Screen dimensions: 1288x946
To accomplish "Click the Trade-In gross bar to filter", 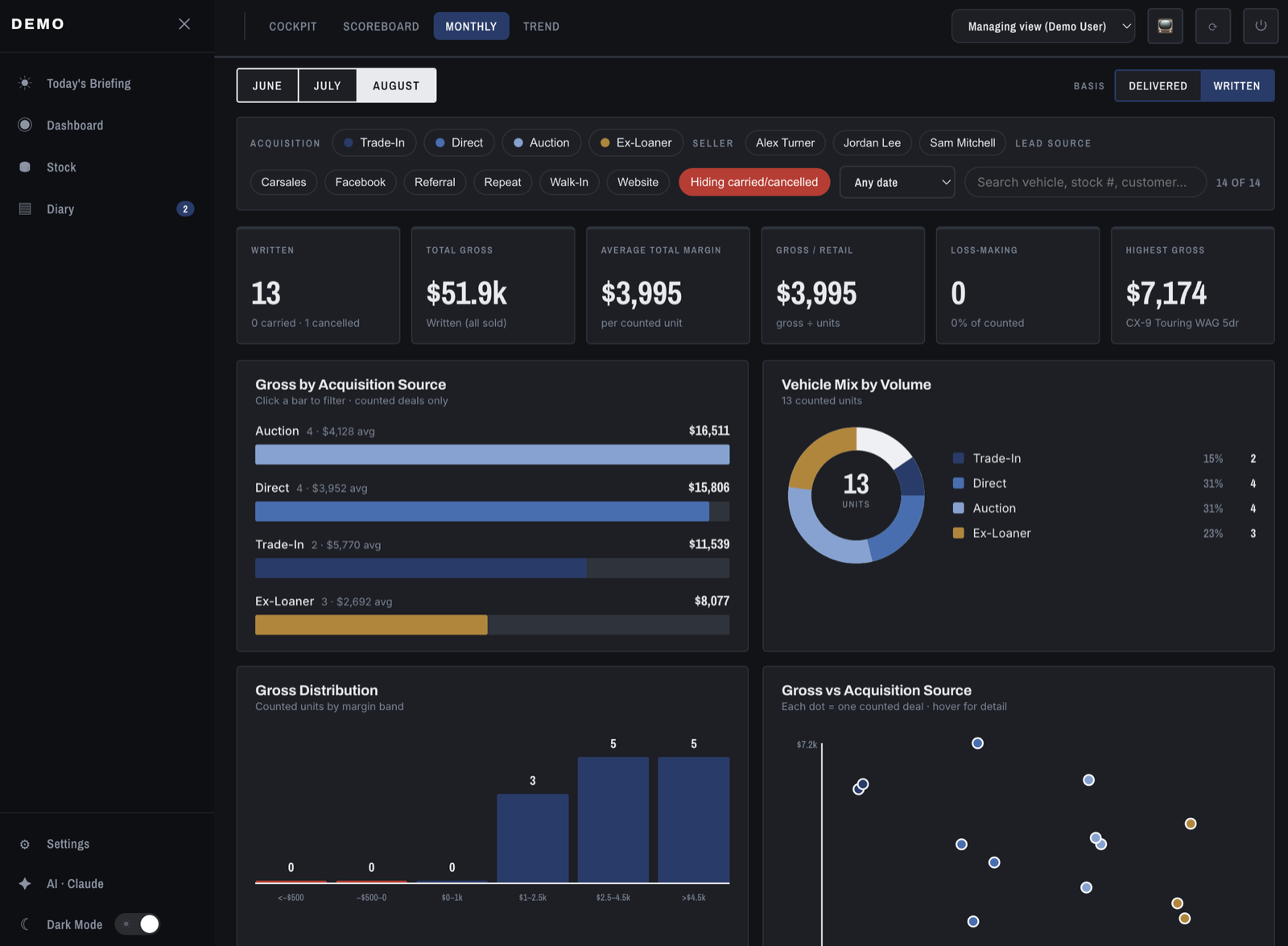I will click(493, 568).
